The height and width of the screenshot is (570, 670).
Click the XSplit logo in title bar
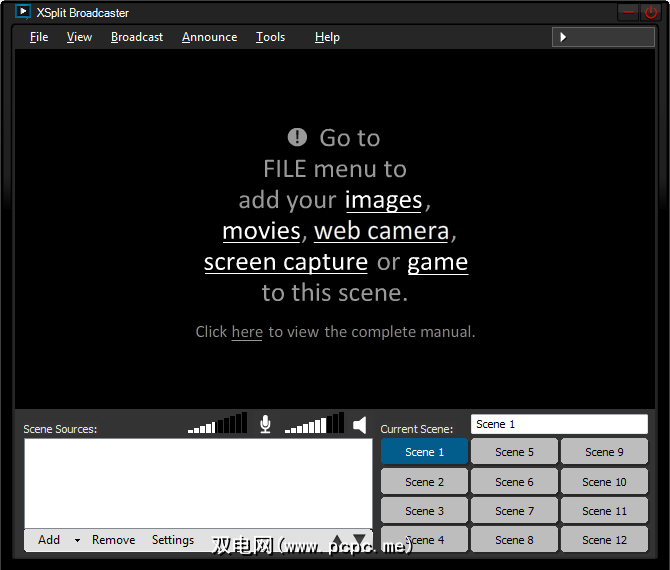pyautogui.click(x=23, y=13)
